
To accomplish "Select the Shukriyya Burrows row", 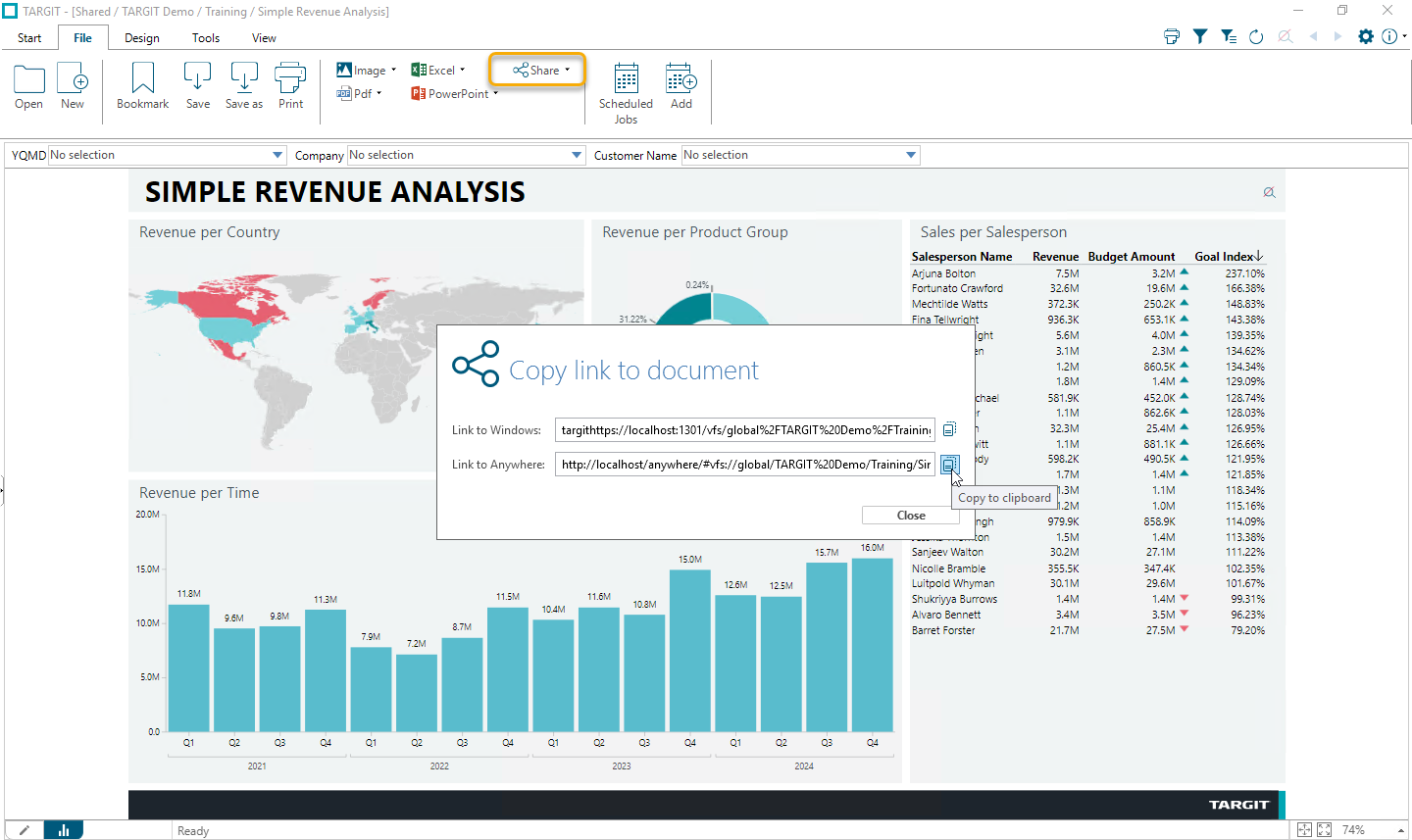I will [x=1088, y=599].
